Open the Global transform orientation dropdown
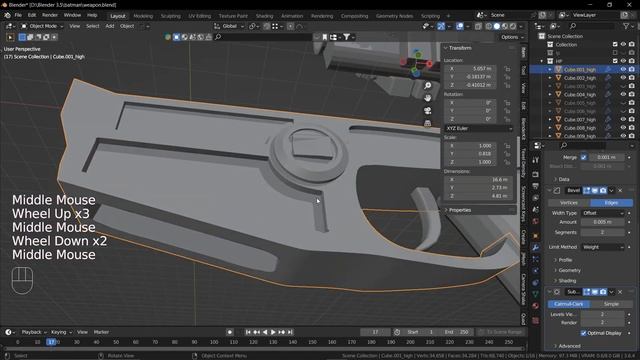The width and height of the screenshot is (640, 360). (x=229, y=26)
